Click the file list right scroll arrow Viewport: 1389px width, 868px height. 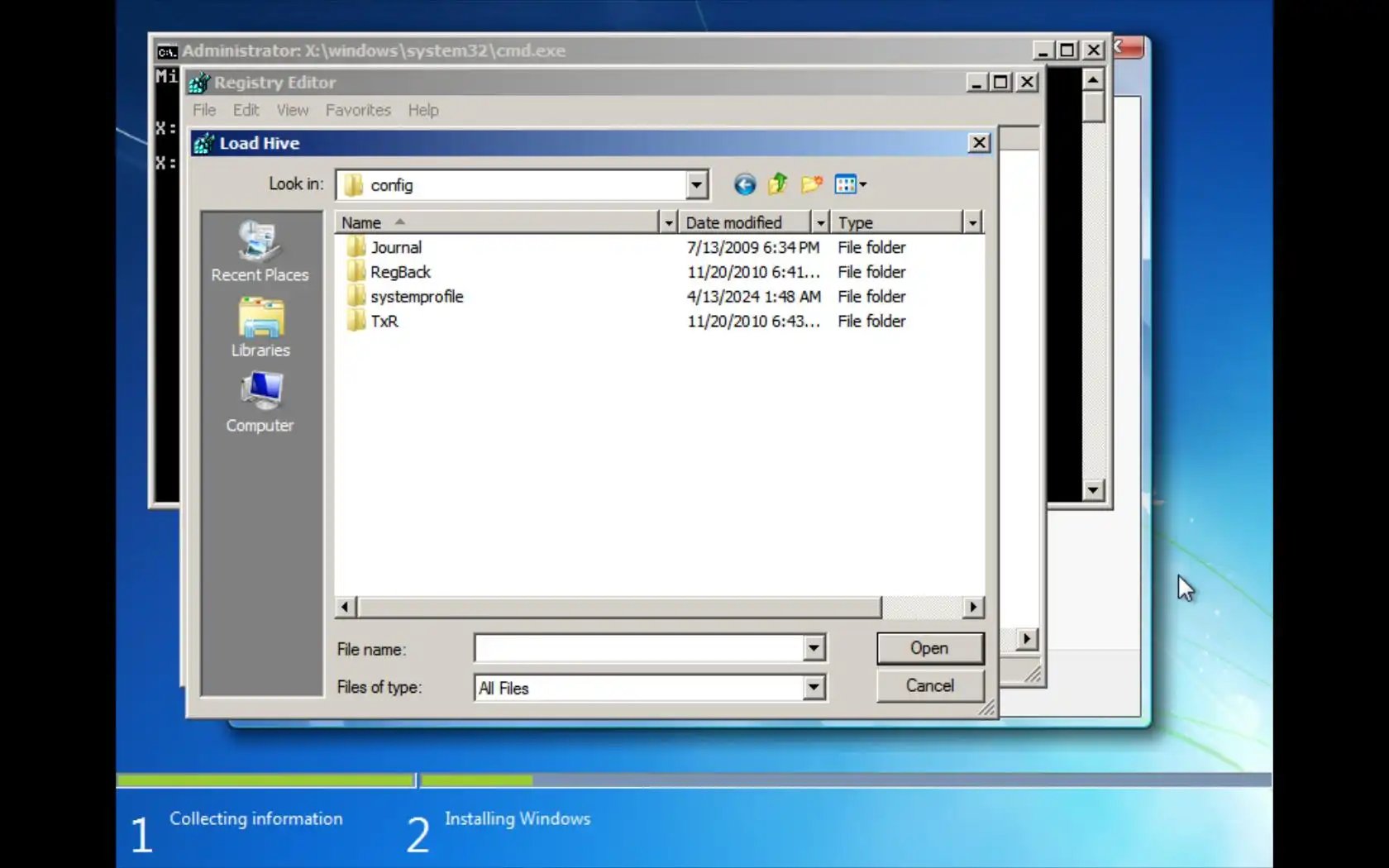(x=973, y=607)
